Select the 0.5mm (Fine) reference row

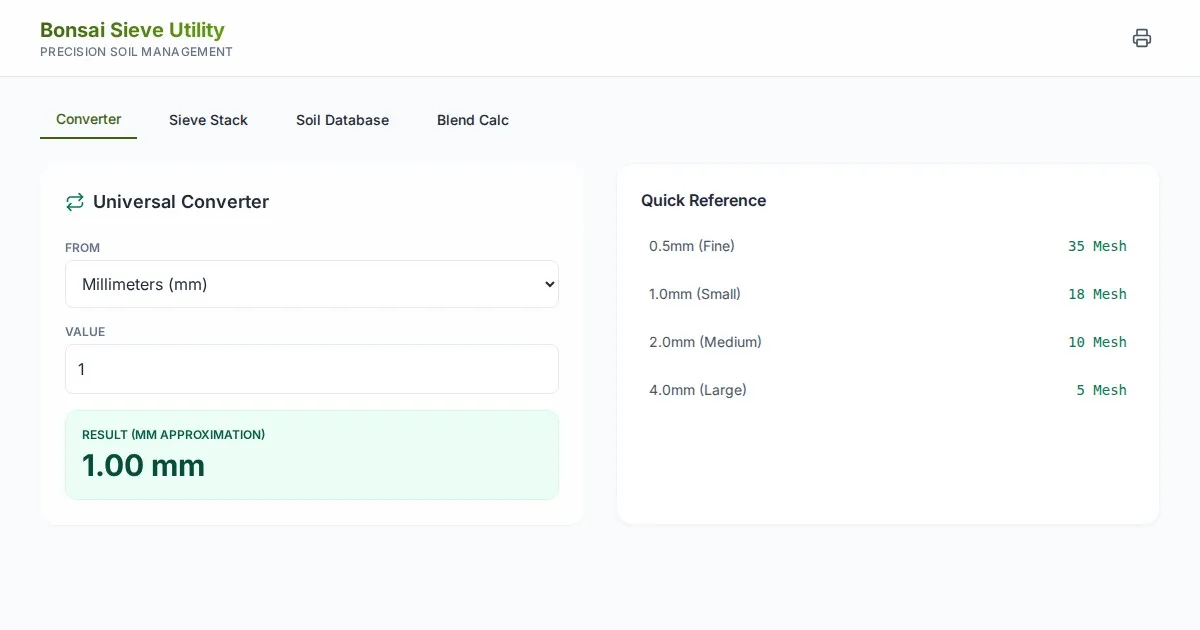point(692,246)
